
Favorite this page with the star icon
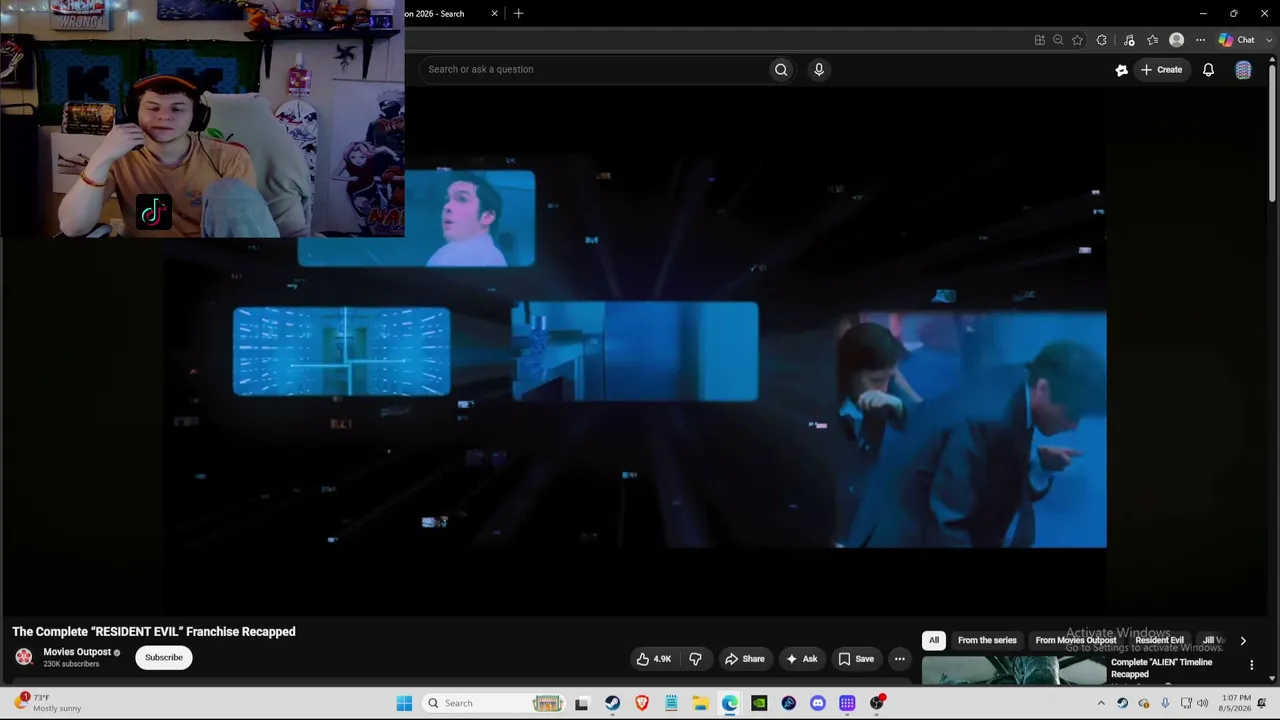point(1077,40)
